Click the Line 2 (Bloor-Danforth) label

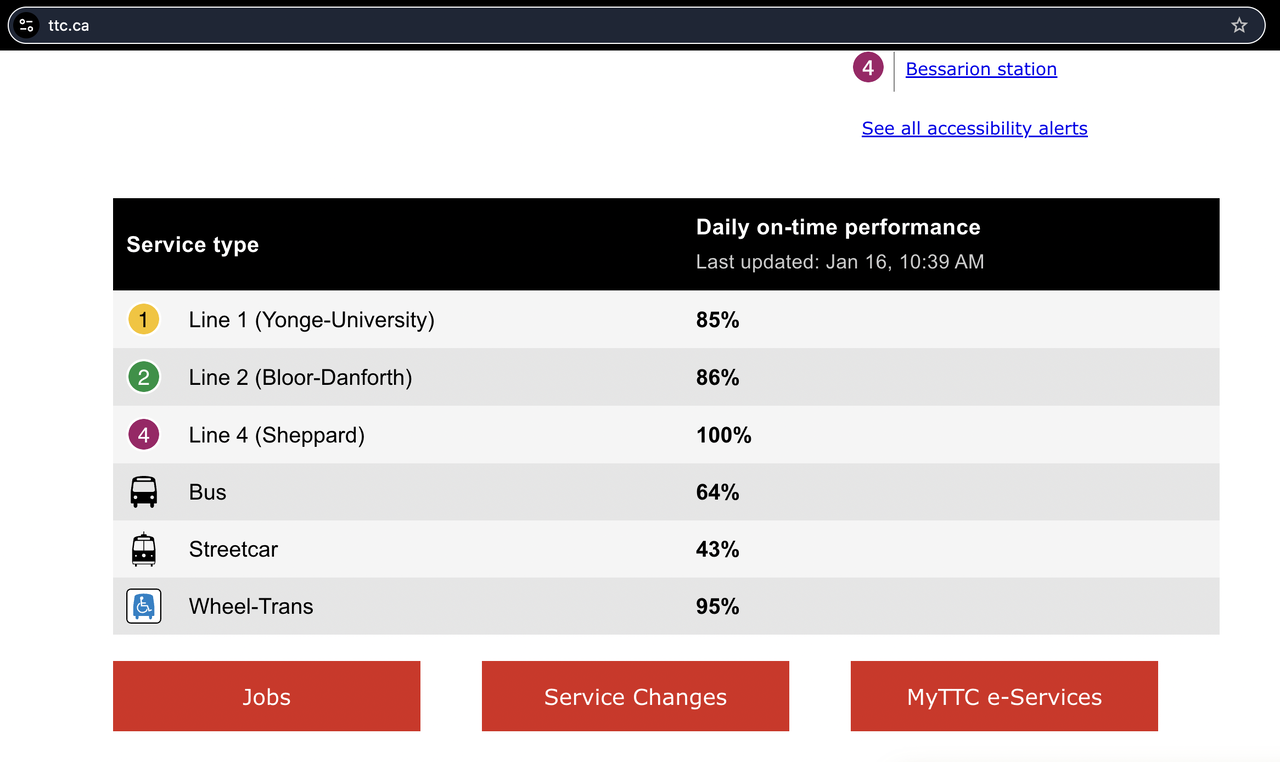coord(300,377)
